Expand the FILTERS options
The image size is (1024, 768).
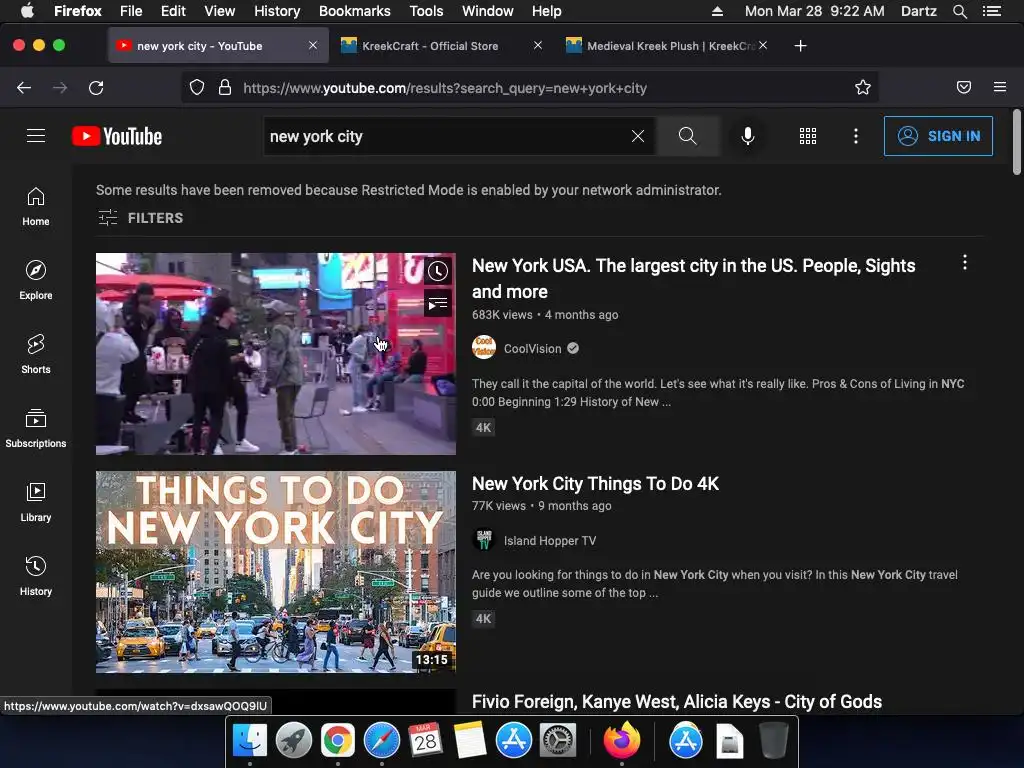coord(140,217)
